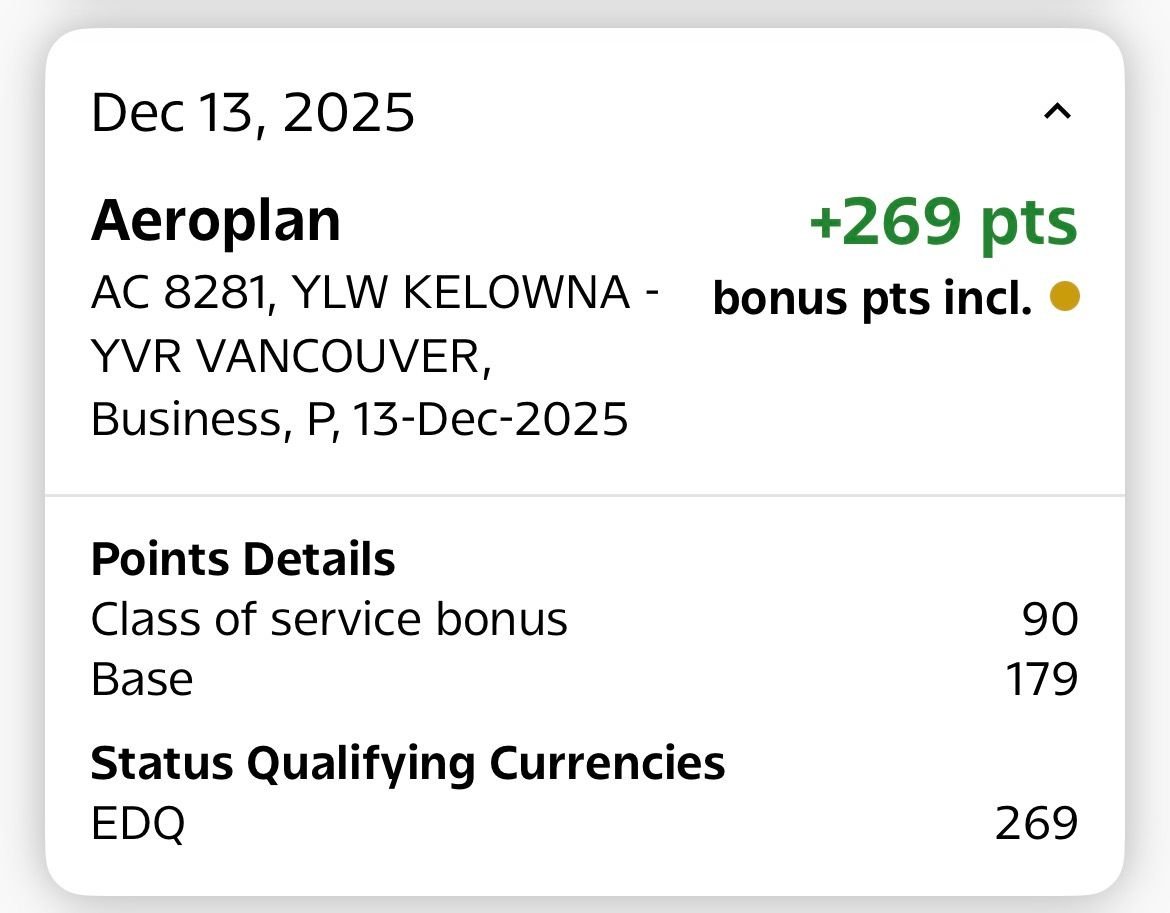The height and width of the screenshot is (913, 1170).
Task: Select the Points Details section heading
Action: point(241,559)
